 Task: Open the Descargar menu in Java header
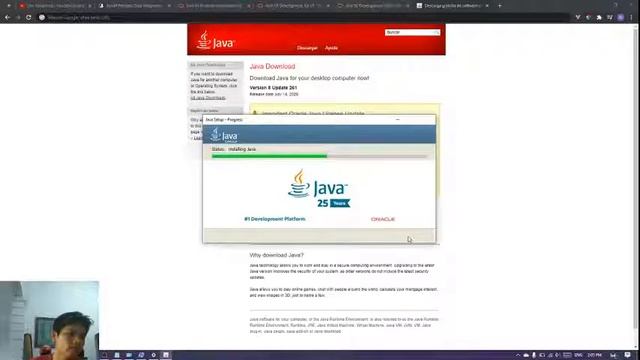click(307, 48)
